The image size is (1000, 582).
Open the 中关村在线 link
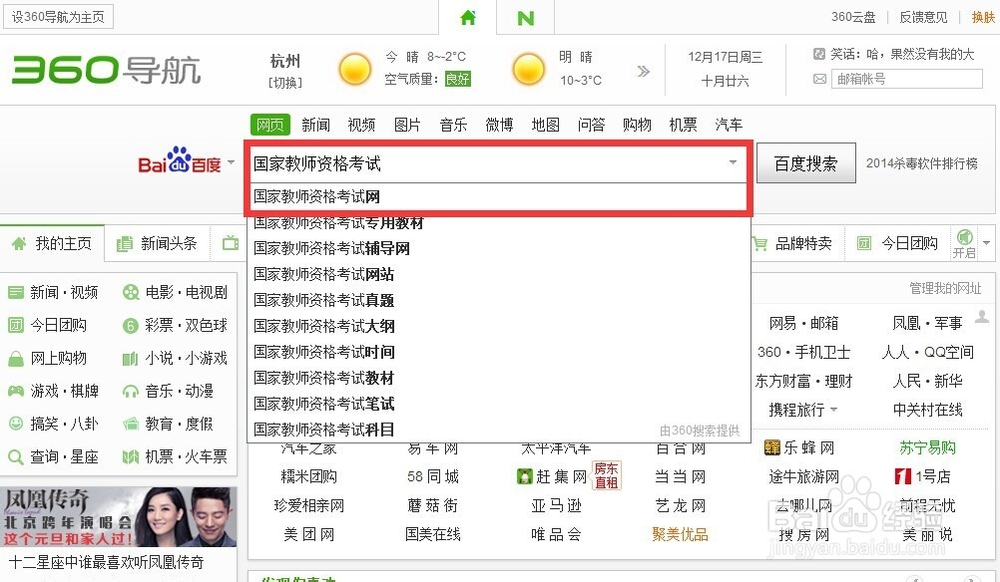coord(928,409)
